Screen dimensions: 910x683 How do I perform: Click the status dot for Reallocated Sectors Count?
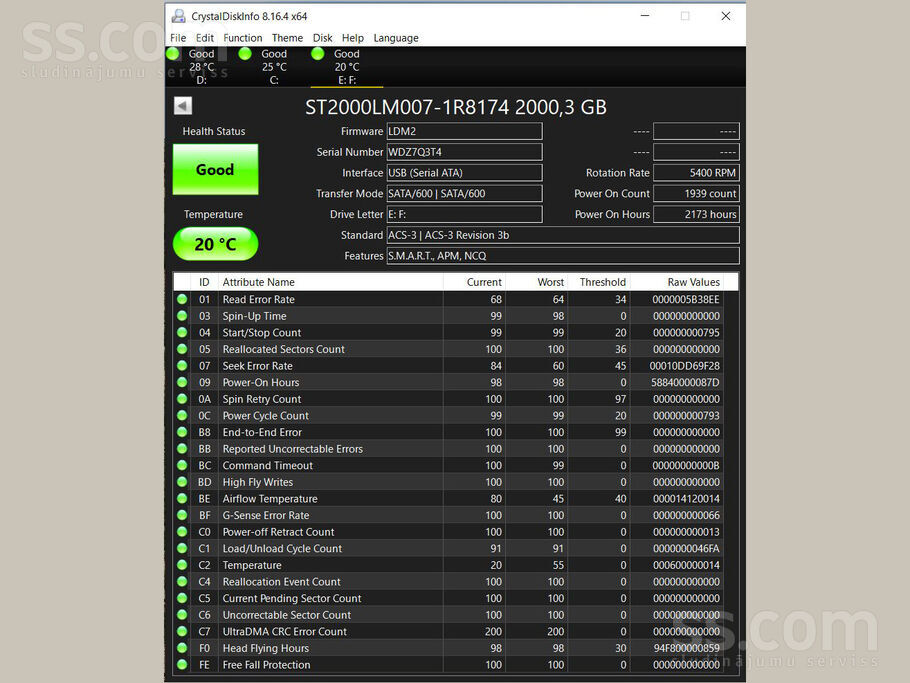(182, 349)
